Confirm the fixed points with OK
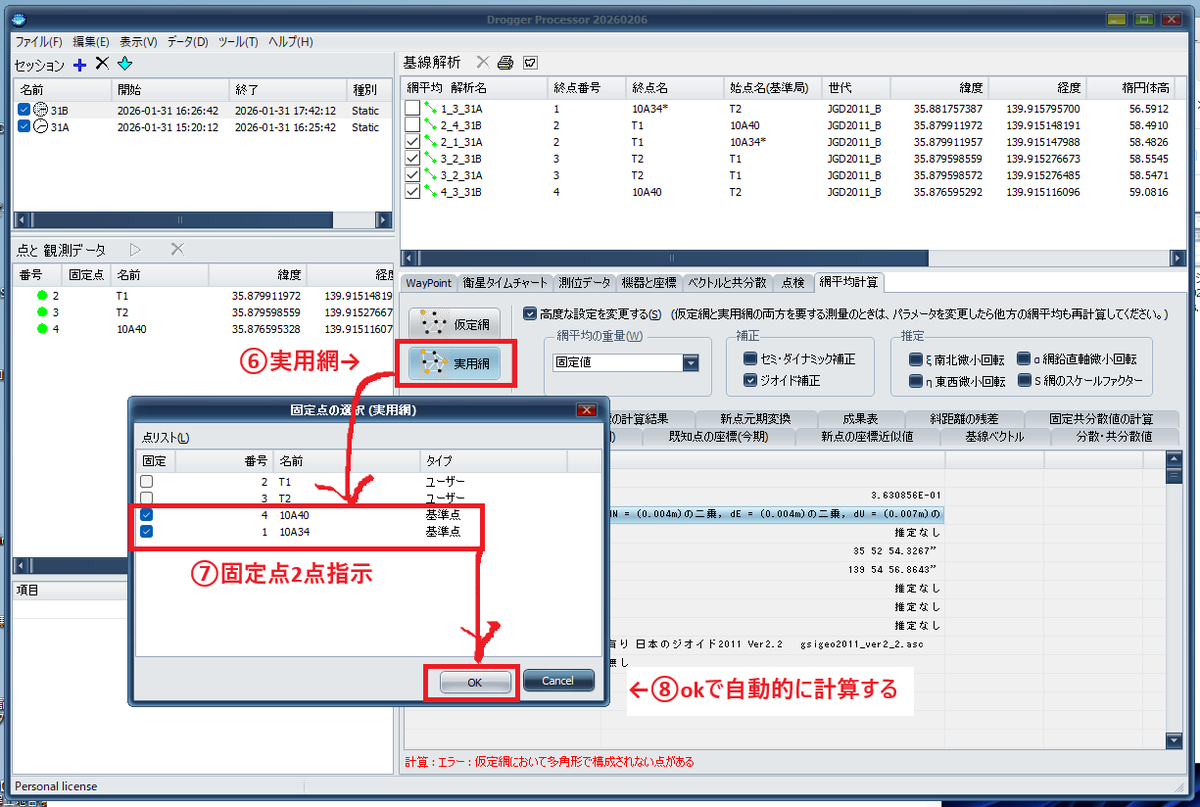This screenshot has height=807, width=1200. [473, 681]
